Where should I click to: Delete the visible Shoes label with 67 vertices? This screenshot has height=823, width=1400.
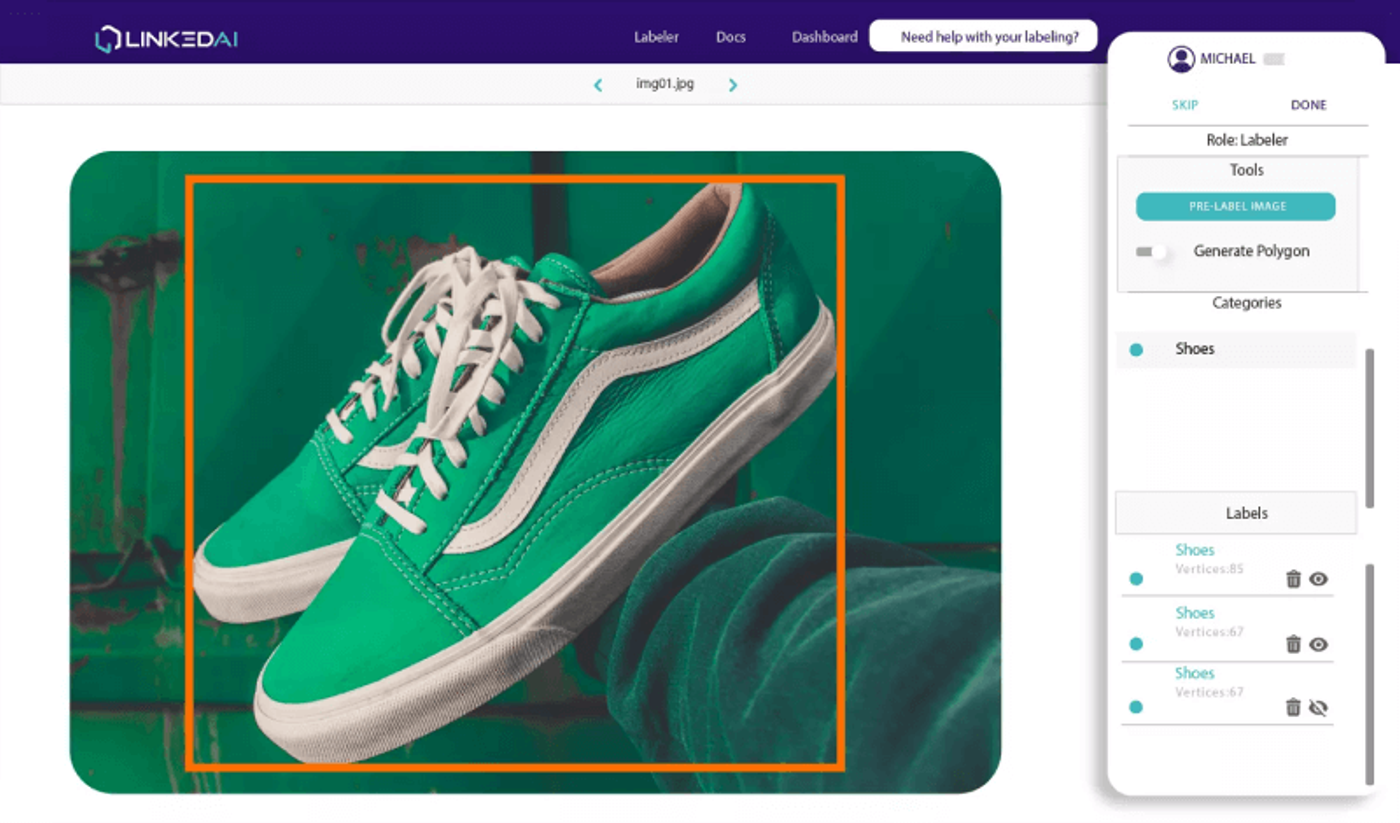pos(1293,644)
